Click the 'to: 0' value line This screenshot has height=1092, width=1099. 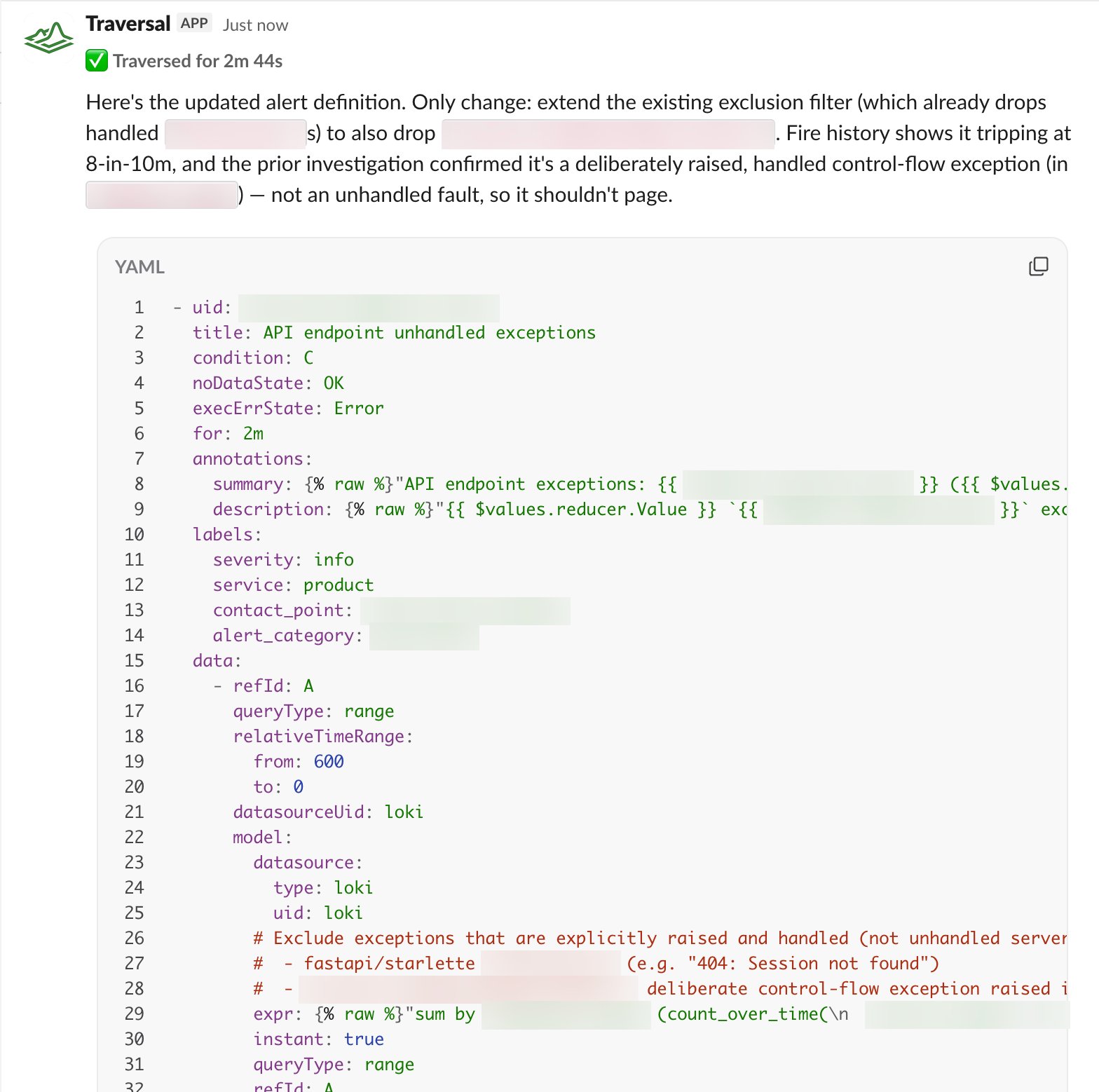[x=278, y=786]
